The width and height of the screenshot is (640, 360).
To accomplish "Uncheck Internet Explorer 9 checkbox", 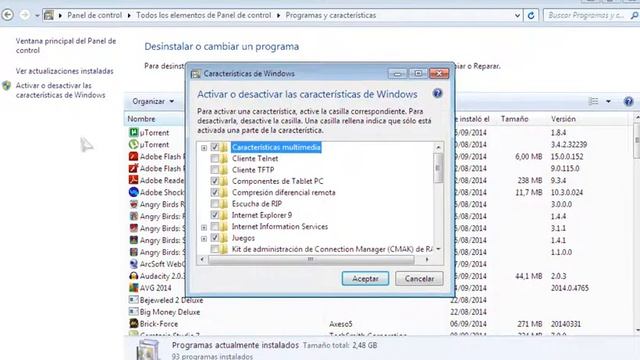I will 215,215.
